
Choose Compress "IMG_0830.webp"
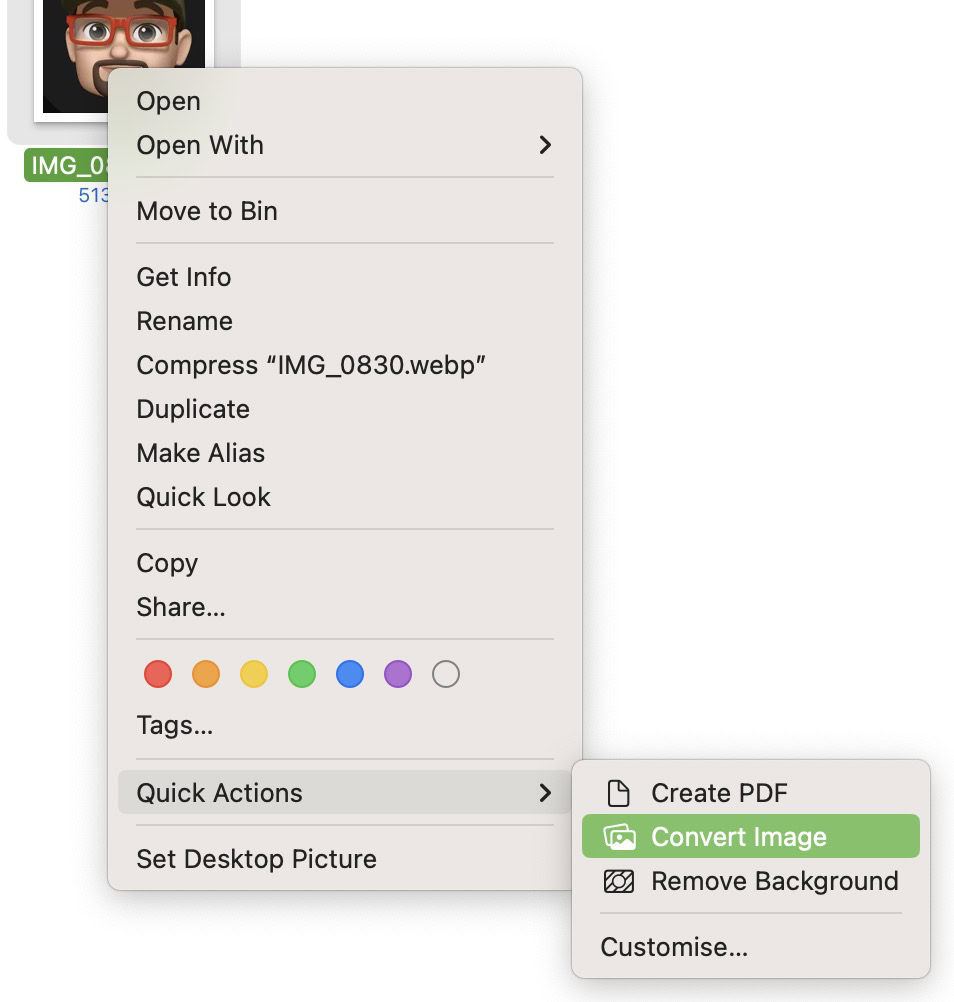[311, 365]
